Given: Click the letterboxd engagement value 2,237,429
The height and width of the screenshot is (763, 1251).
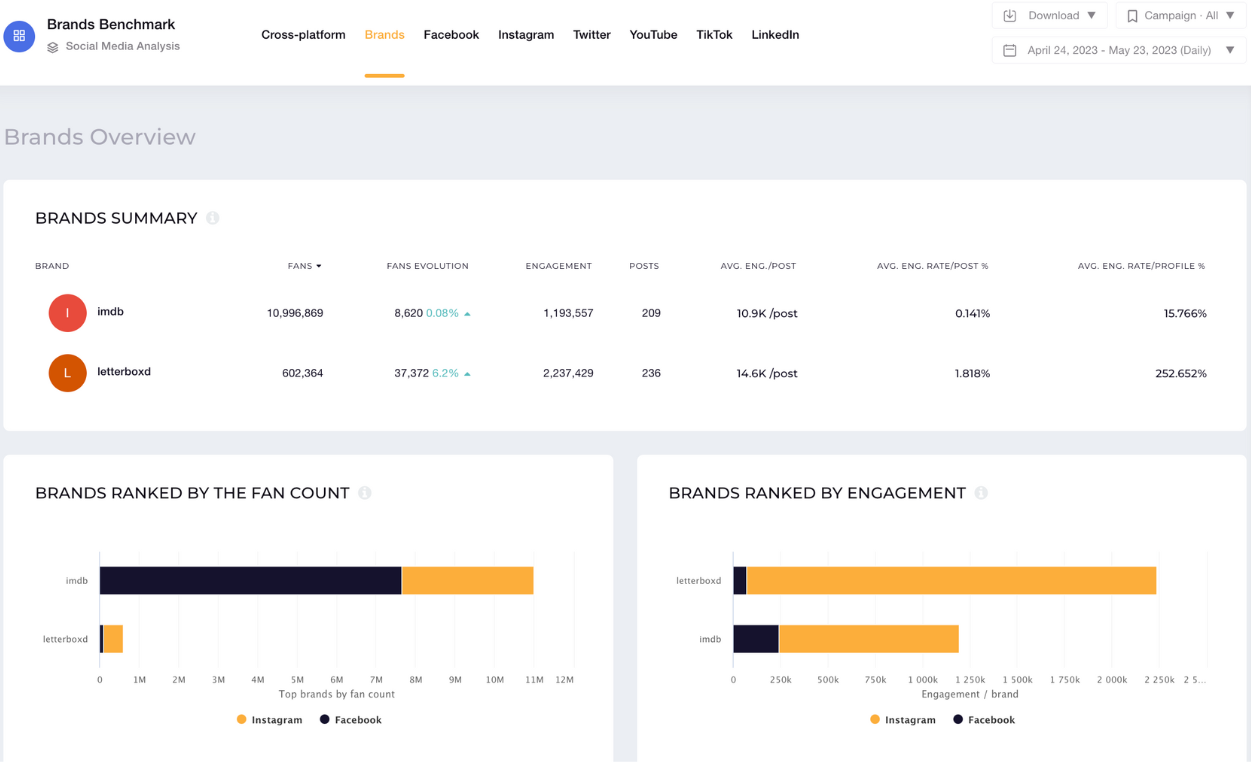Looking at the screenshot, I should coord(568,373).
